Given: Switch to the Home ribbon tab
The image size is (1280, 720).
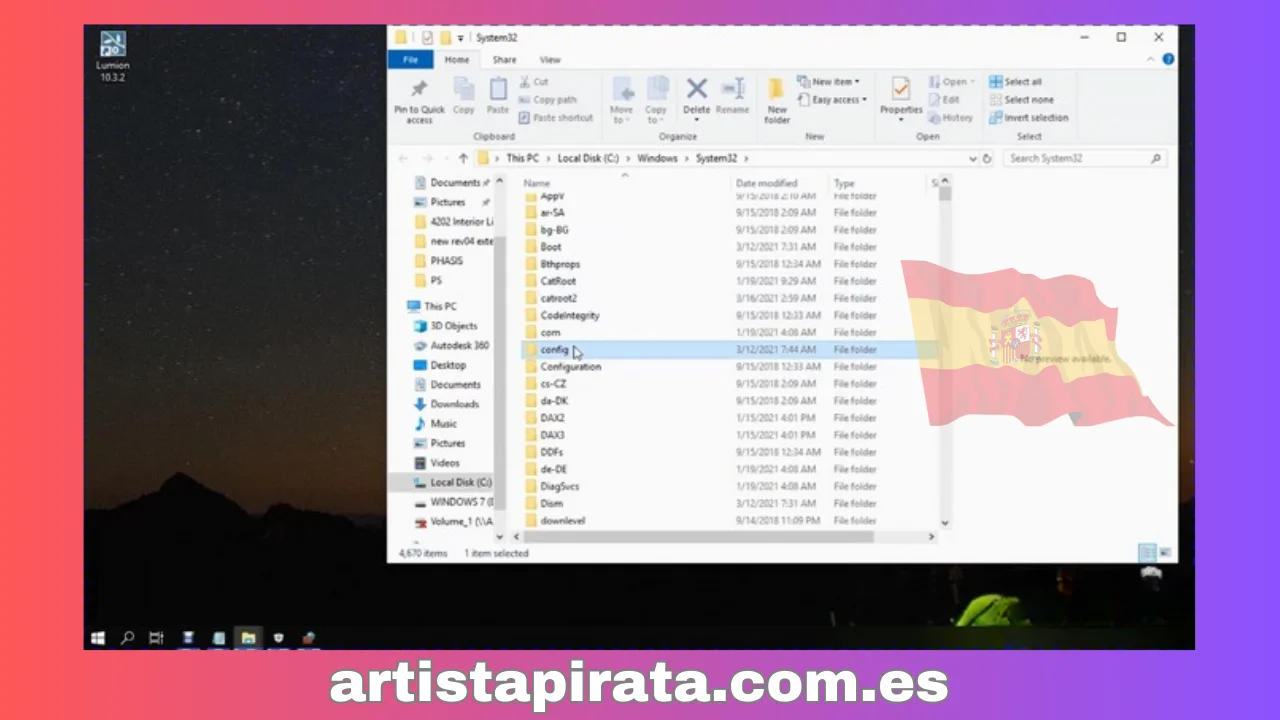Looking at the screenshot, I should [457, 60].
